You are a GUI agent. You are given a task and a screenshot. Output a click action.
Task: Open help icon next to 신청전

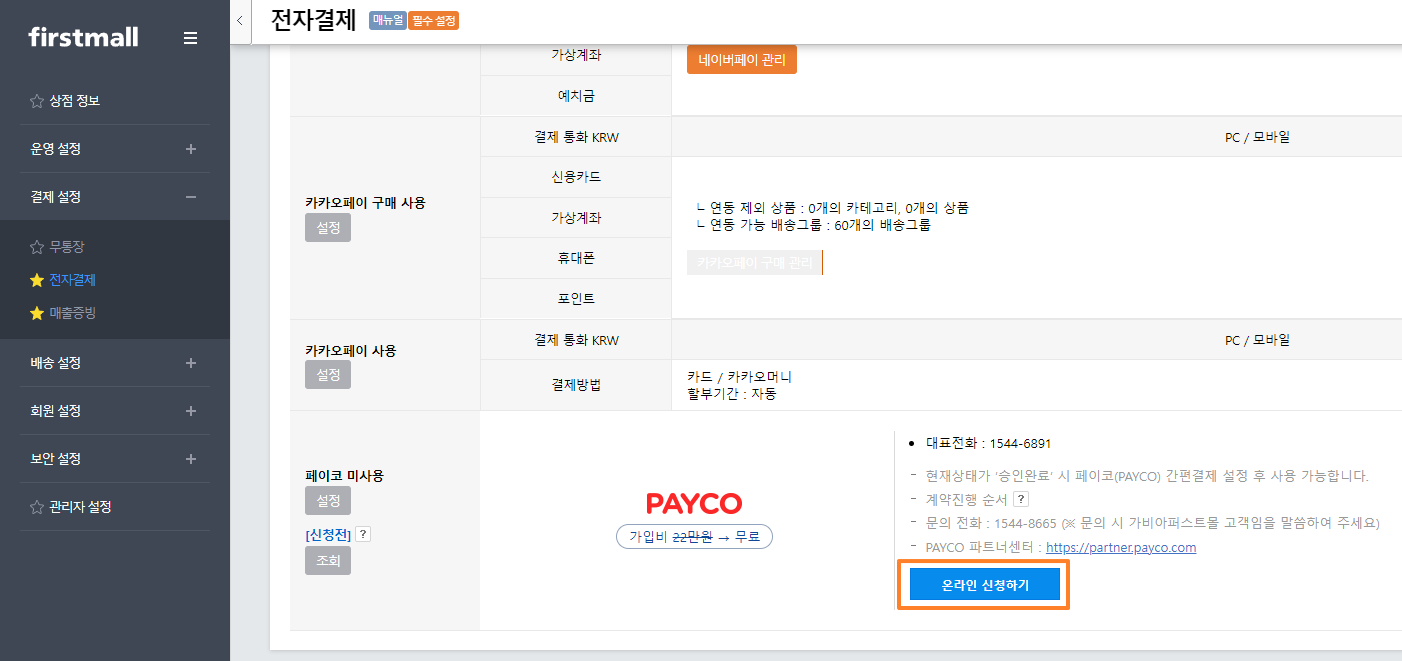point(363,534)
